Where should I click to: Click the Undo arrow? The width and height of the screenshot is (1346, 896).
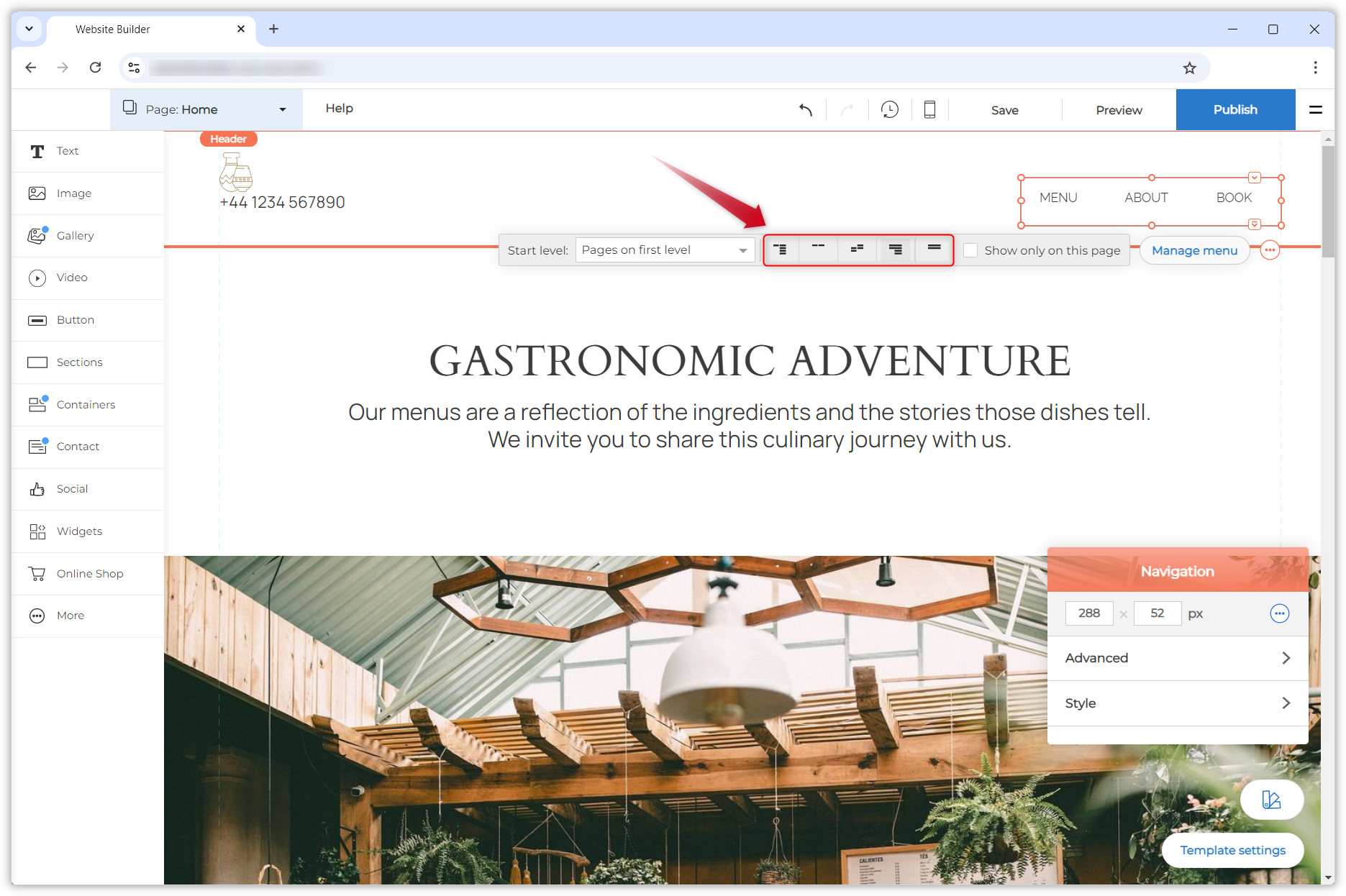[x=806, y=109]
